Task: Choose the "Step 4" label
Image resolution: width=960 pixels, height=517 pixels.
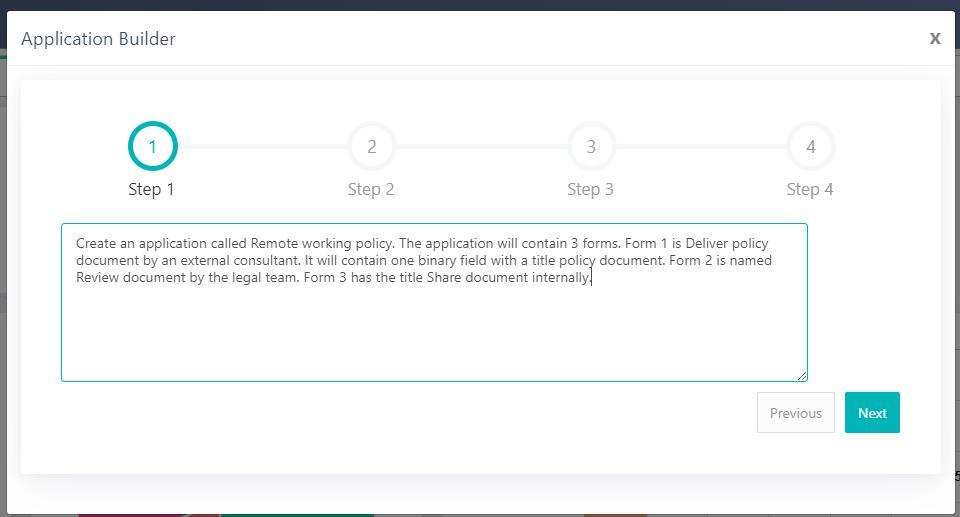Action: tap(810, 189)
